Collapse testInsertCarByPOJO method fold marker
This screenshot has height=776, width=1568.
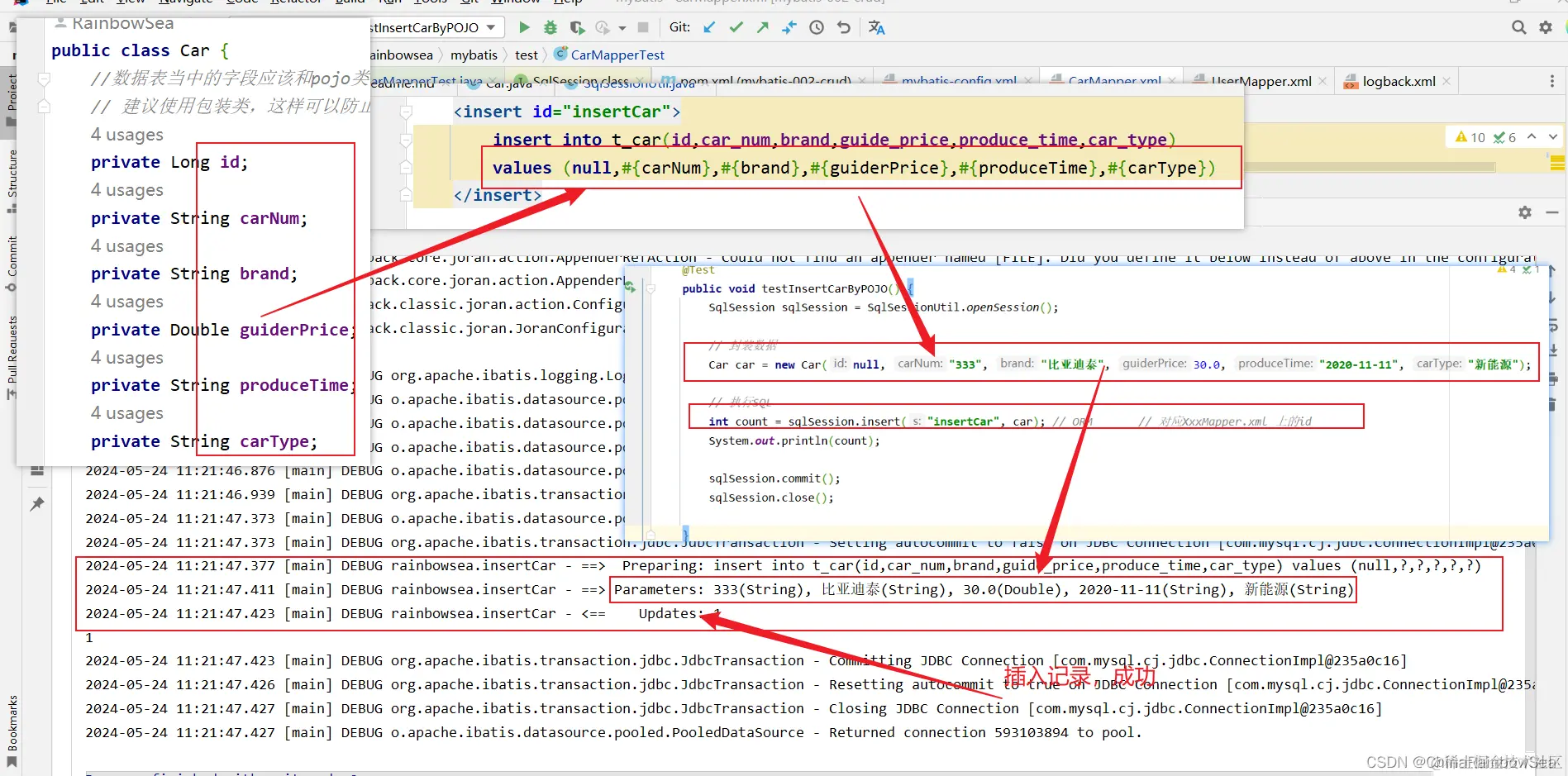[x=651, y=288]
